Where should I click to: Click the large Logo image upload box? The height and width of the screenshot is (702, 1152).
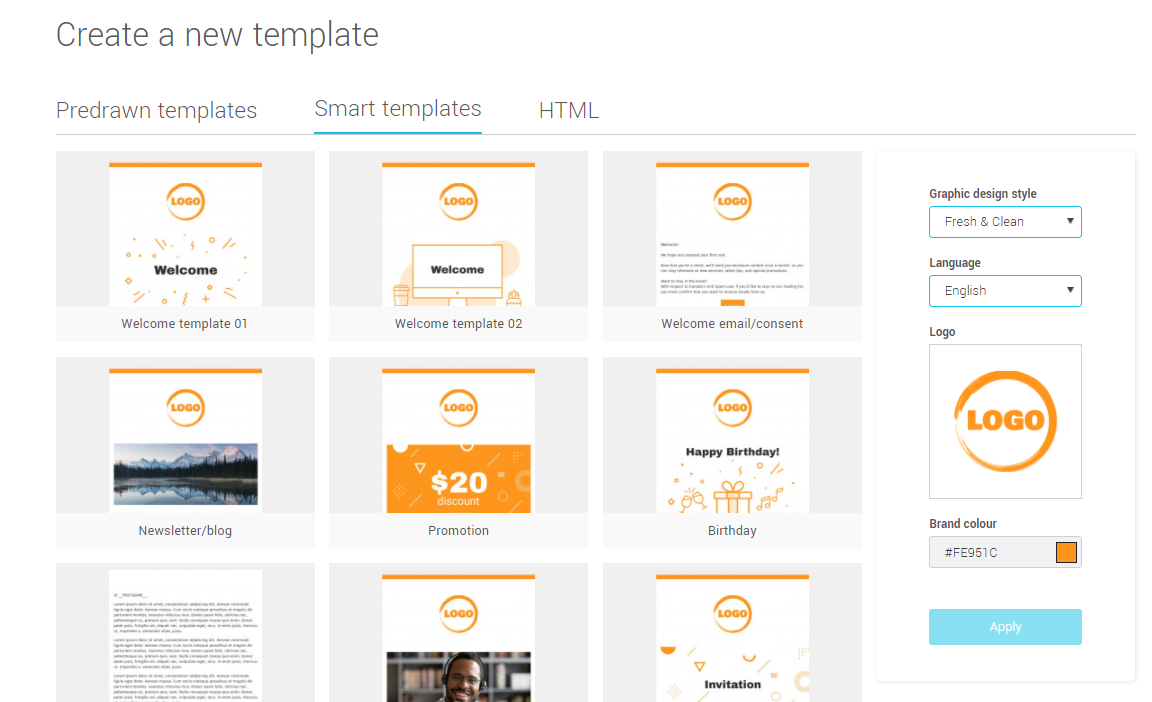click(x=1005, y=421)
